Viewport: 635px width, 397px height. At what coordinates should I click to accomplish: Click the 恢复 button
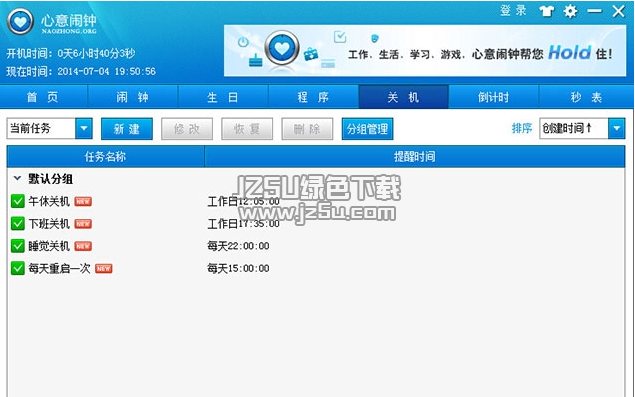247,129
